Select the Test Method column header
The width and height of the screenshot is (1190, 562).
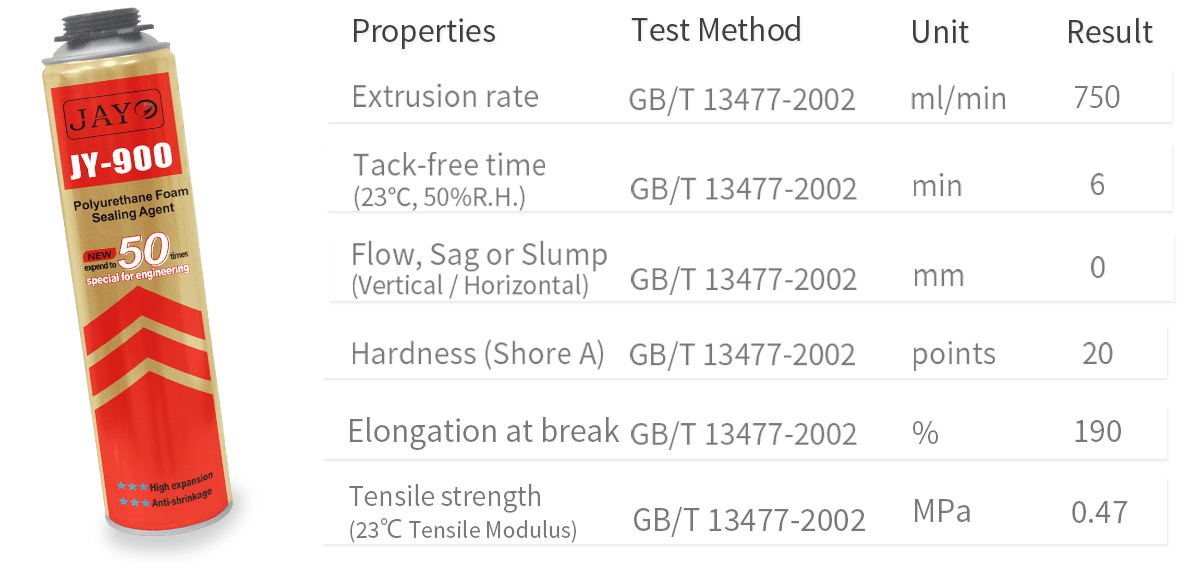[x=715, y=30]
